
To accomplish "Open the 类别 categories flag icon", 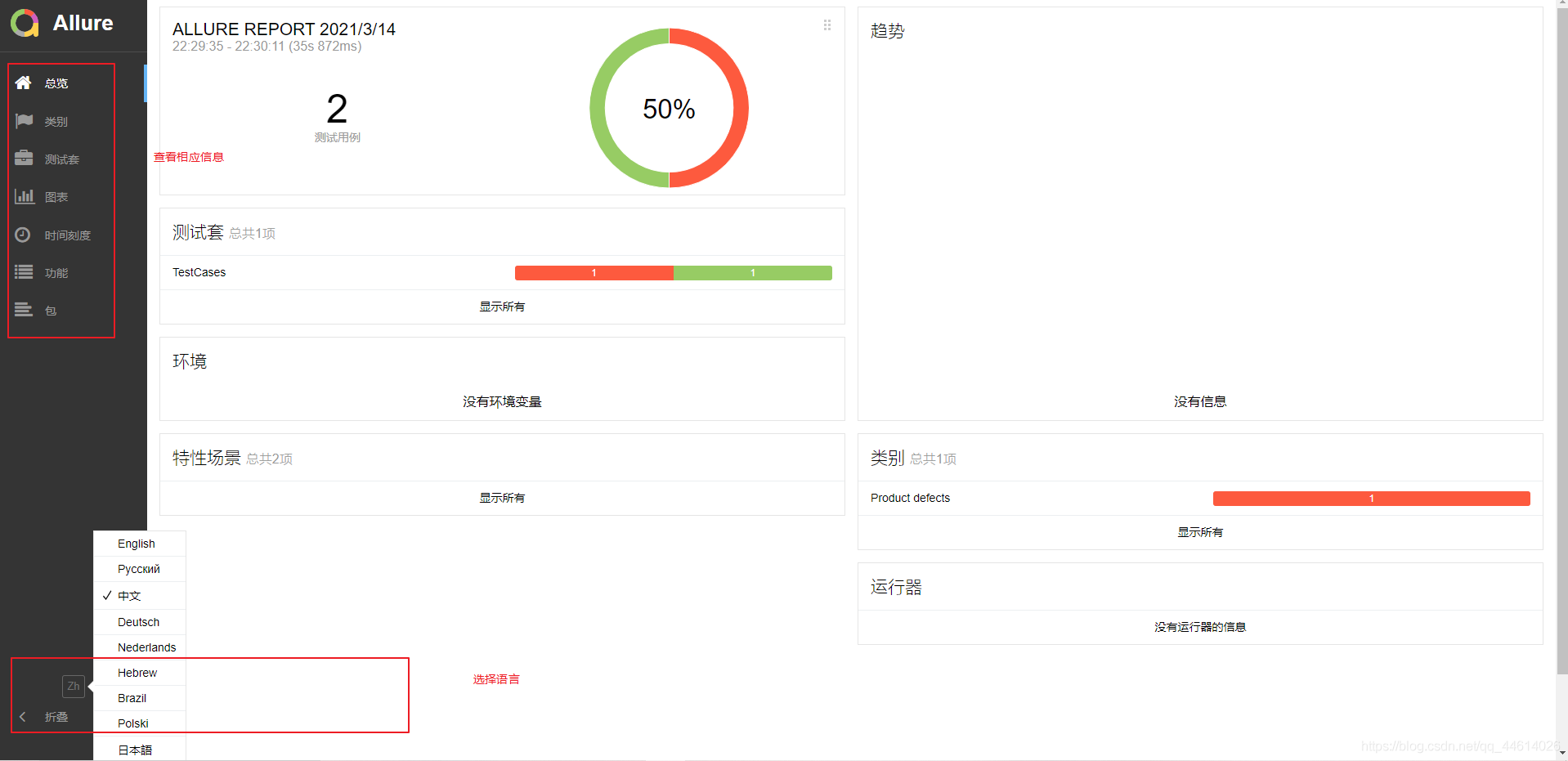I will click(24, 121).
